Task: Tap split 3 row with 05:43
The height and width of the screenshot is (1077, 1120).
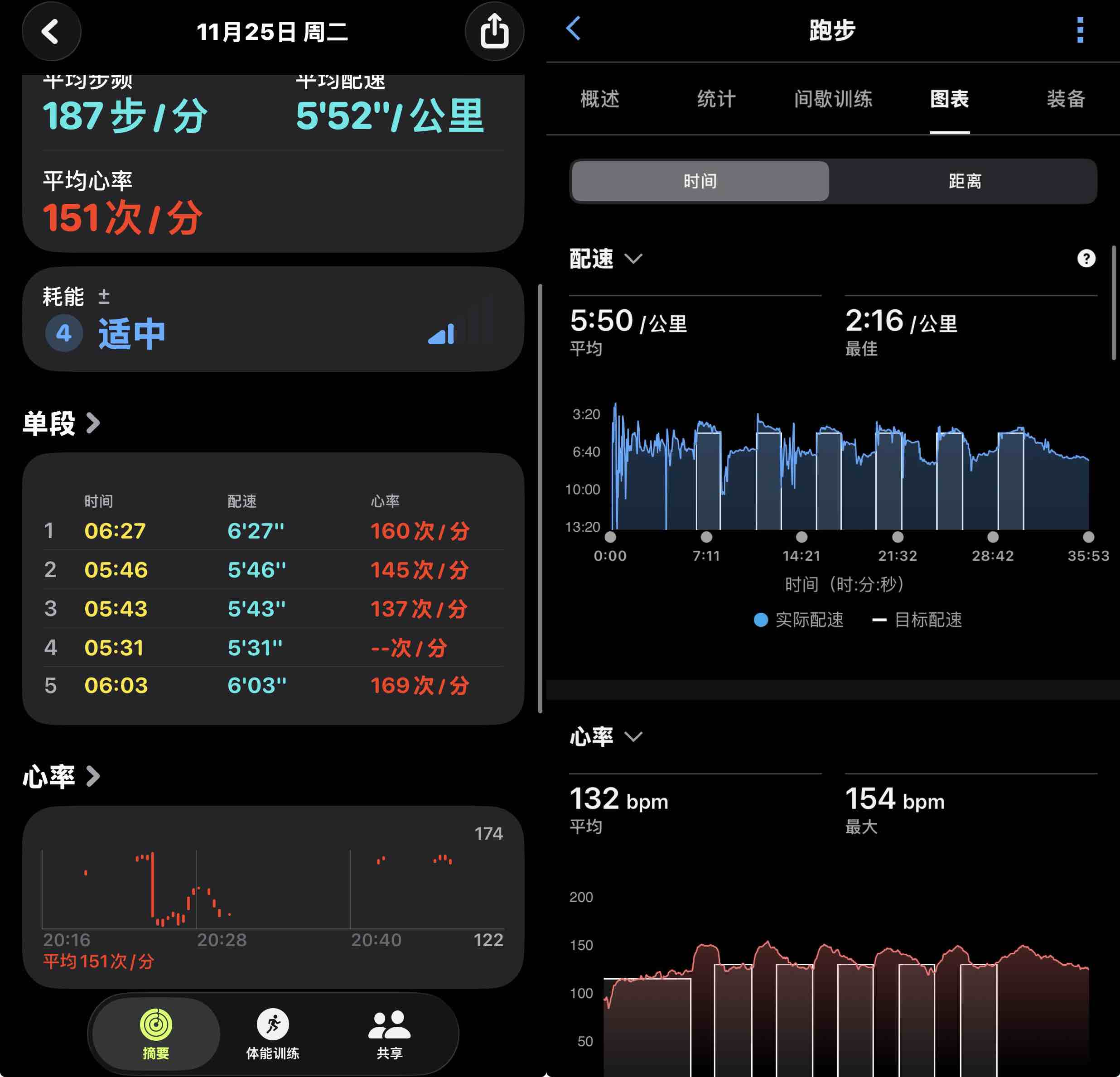Action: click(273, 609)
